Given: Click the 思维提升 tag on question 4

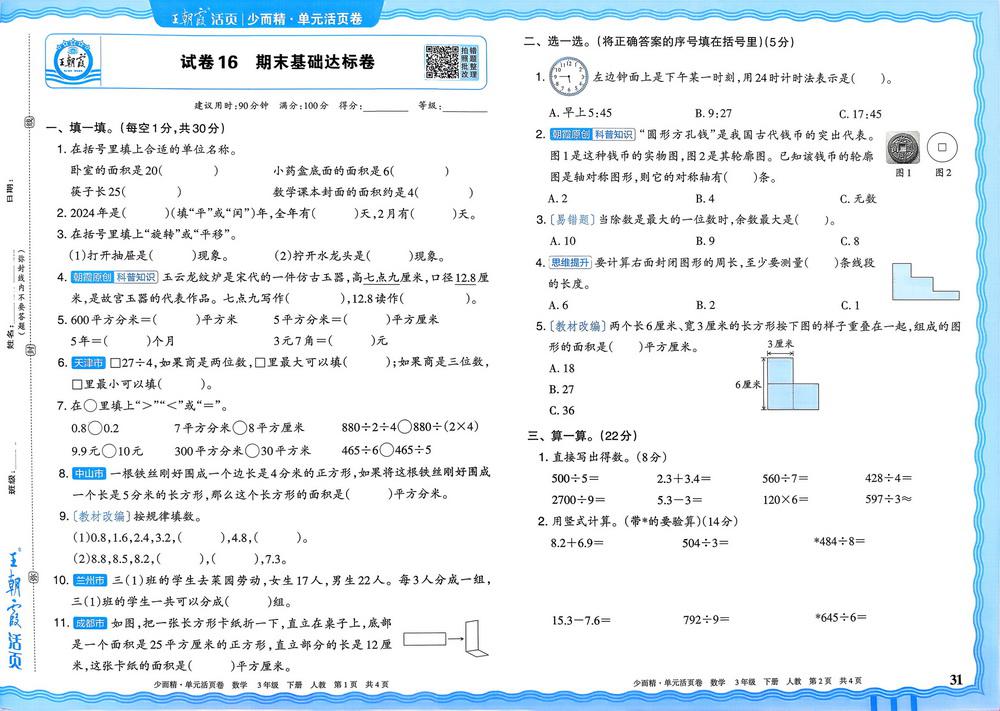Looking at the screenshot, I should [571, 263].
